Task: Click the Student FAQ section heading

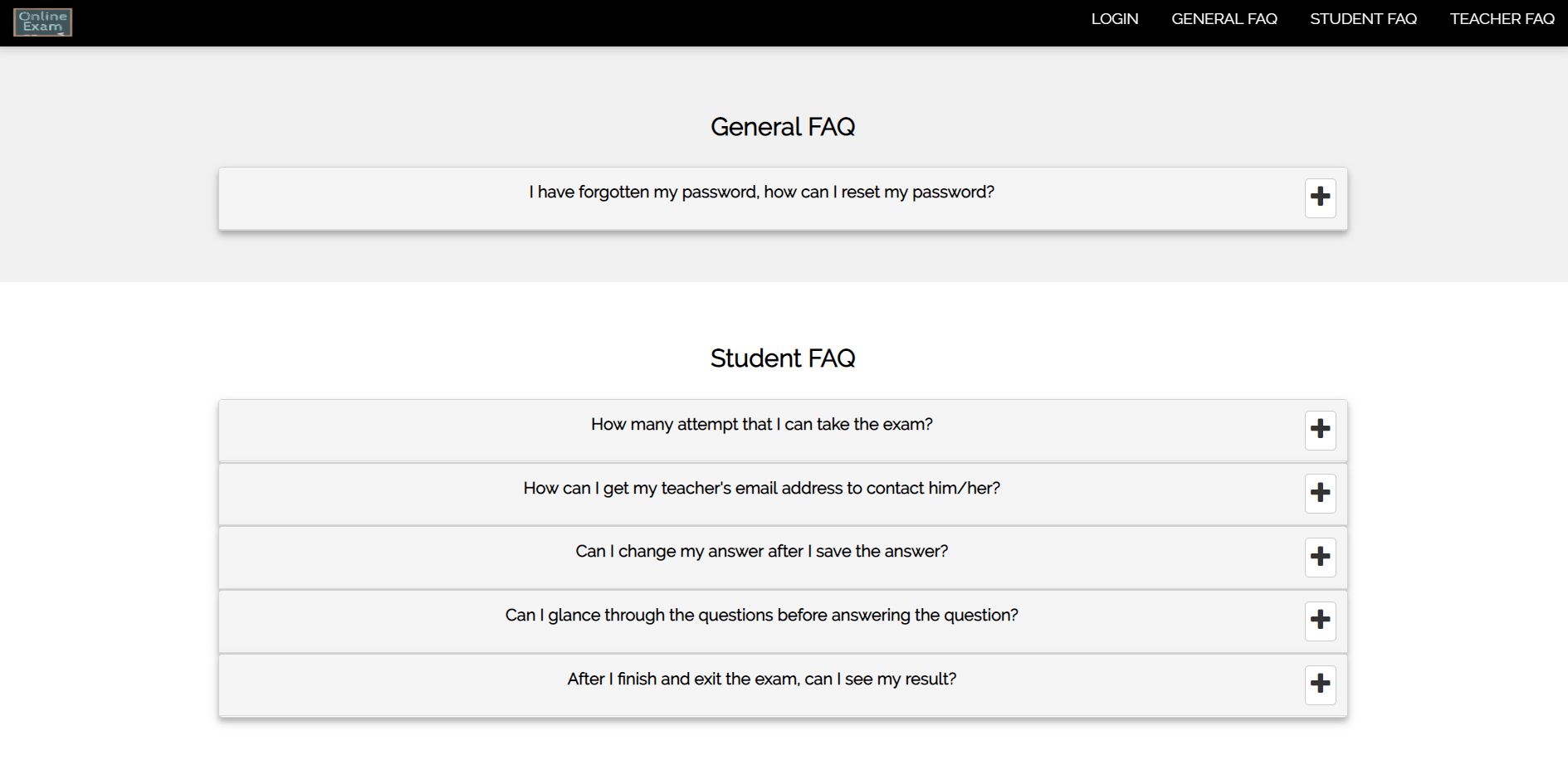Action: pyautogui.click(x=783, y=358)
